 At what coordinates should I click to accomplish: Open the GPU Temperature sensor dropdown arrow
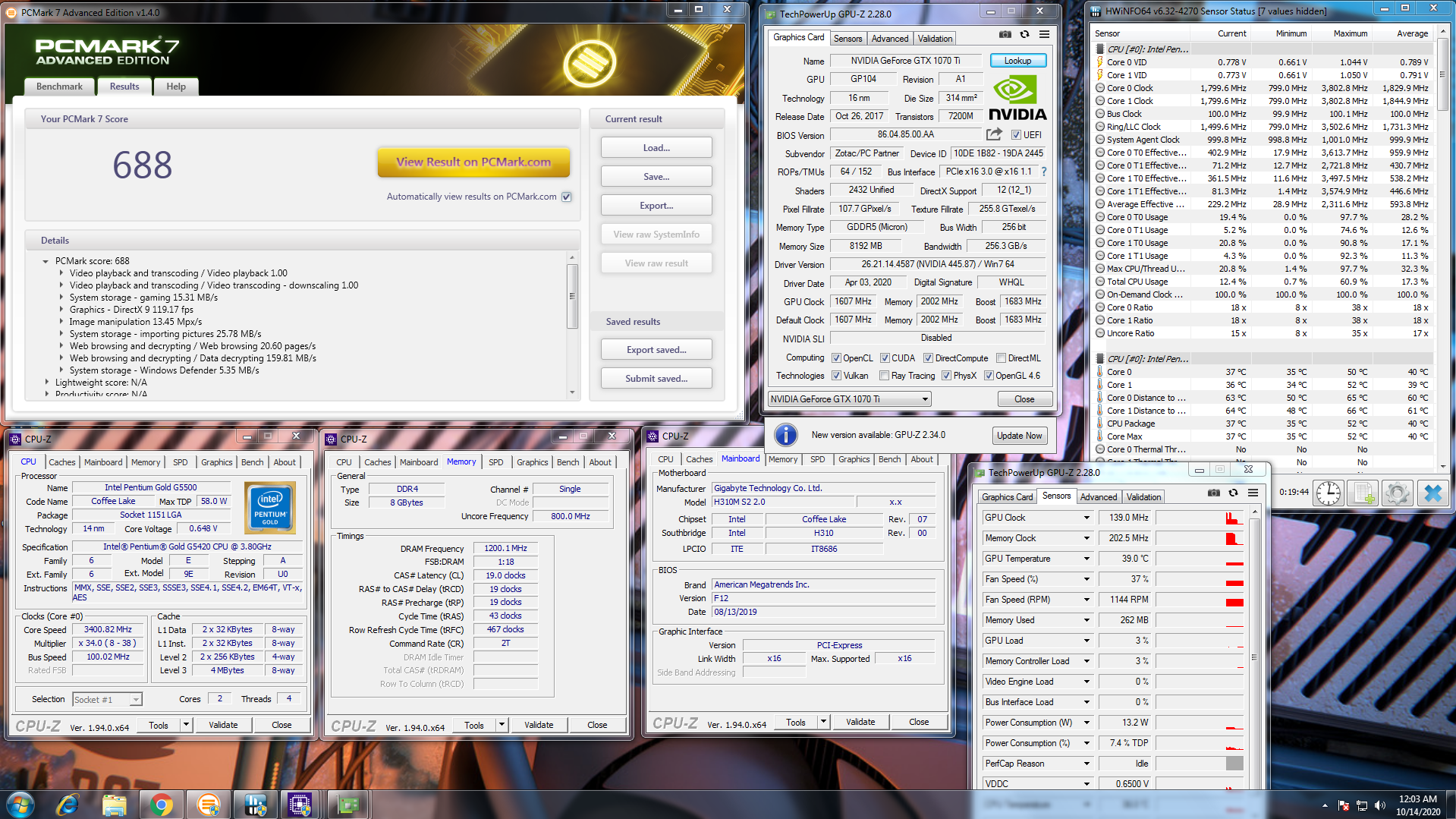(1086, 559)
